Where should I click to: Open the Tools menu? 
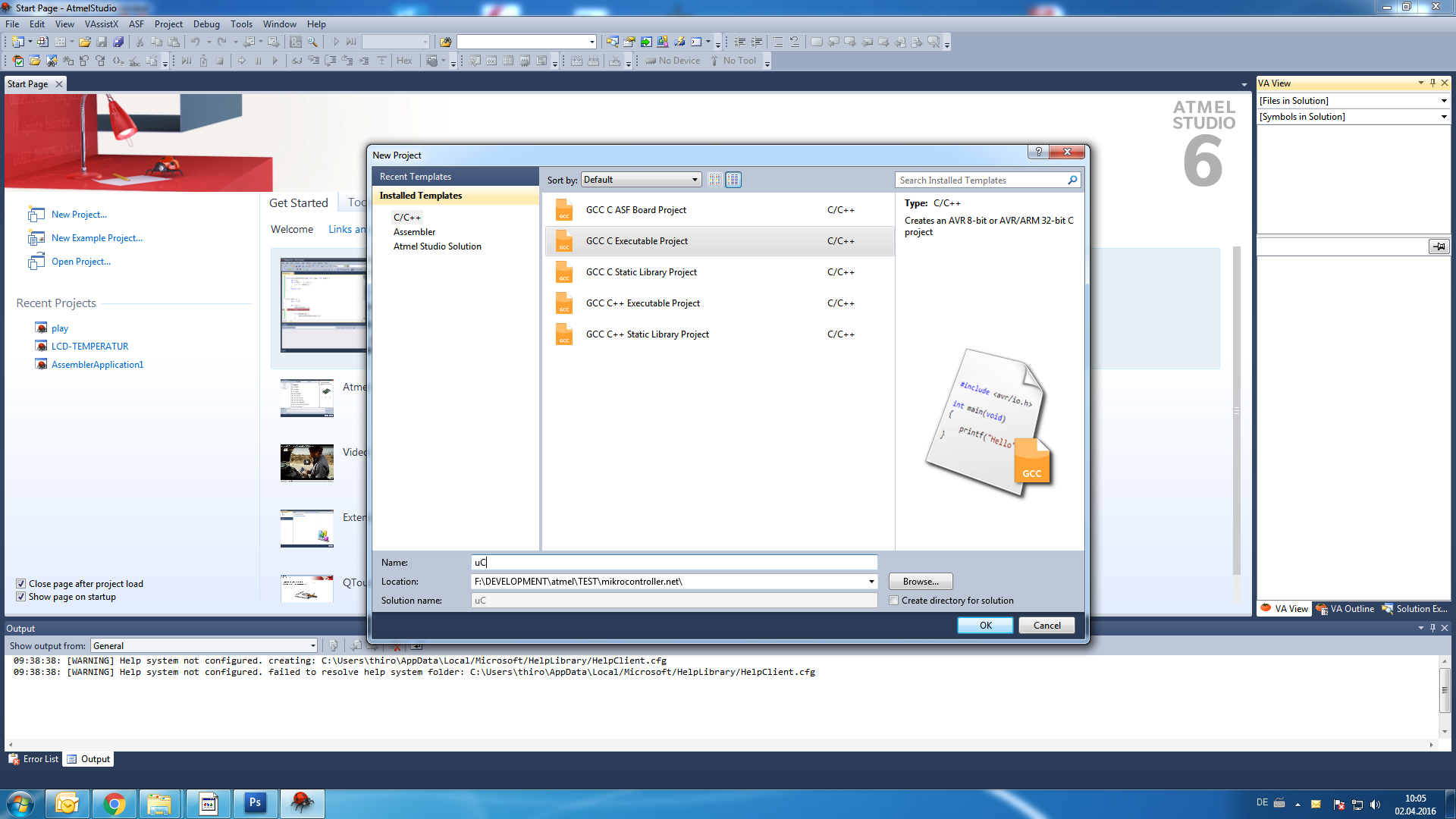pos(241,24)
